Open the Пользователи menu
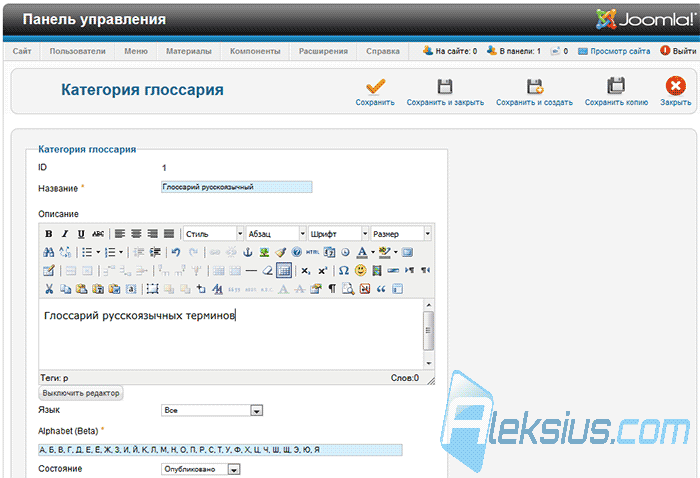The width and height of the screenshot is (700, 478). (77, 51)
